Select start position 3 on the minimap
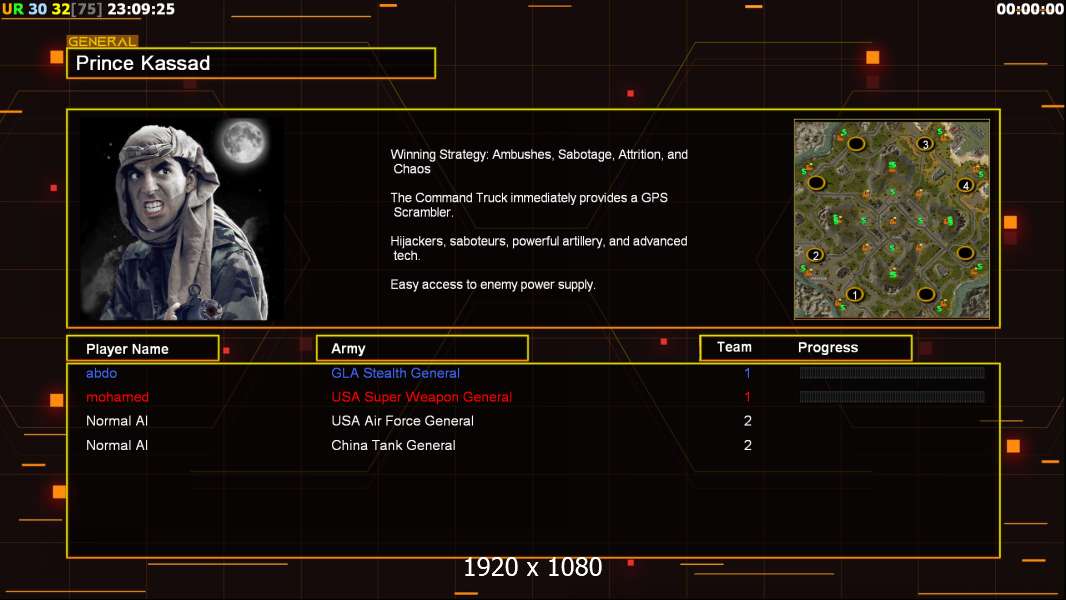This screenshot has height=600, width=1066. (925, 143)
